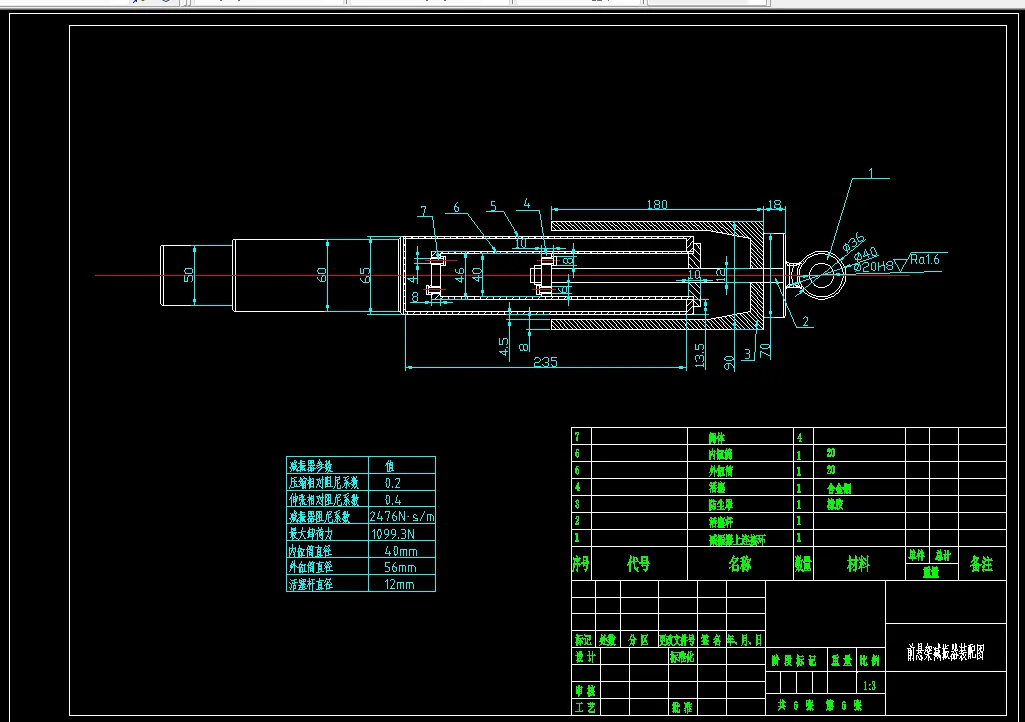Select the 65 diameter dimension text
The width and height of the screenshot is (1025, 722).
365,275
